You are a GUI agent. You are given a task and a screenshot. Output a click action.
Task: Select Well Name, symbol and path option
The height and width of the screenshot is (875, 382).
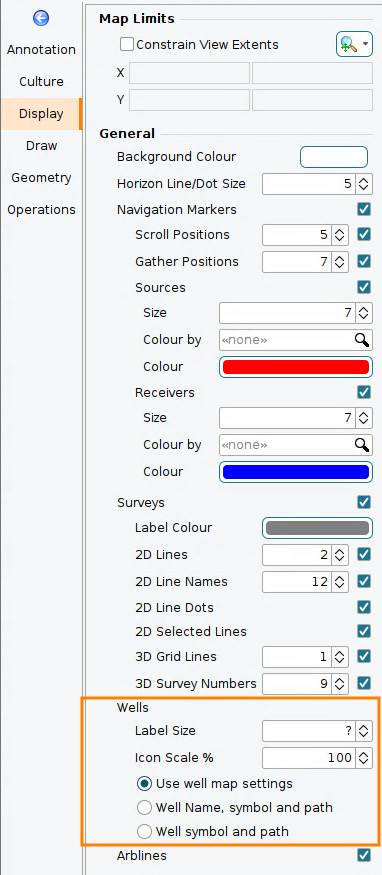(144, 807)
